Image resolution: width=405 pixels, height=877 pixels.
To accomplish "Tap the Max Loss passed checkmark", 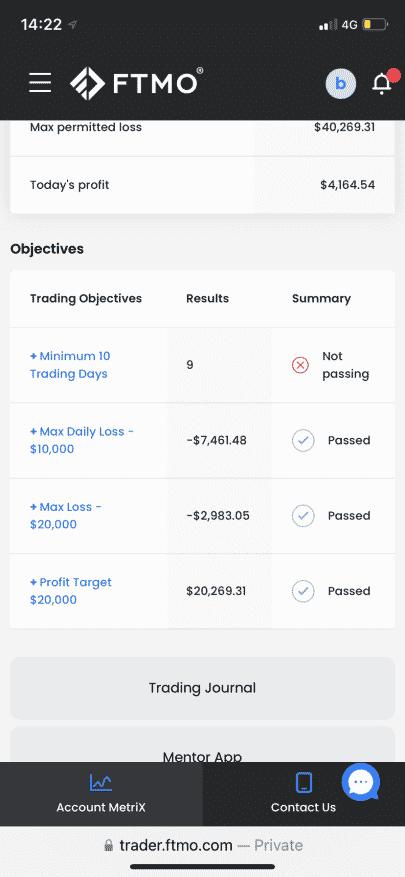I will (x=303, y=516).
